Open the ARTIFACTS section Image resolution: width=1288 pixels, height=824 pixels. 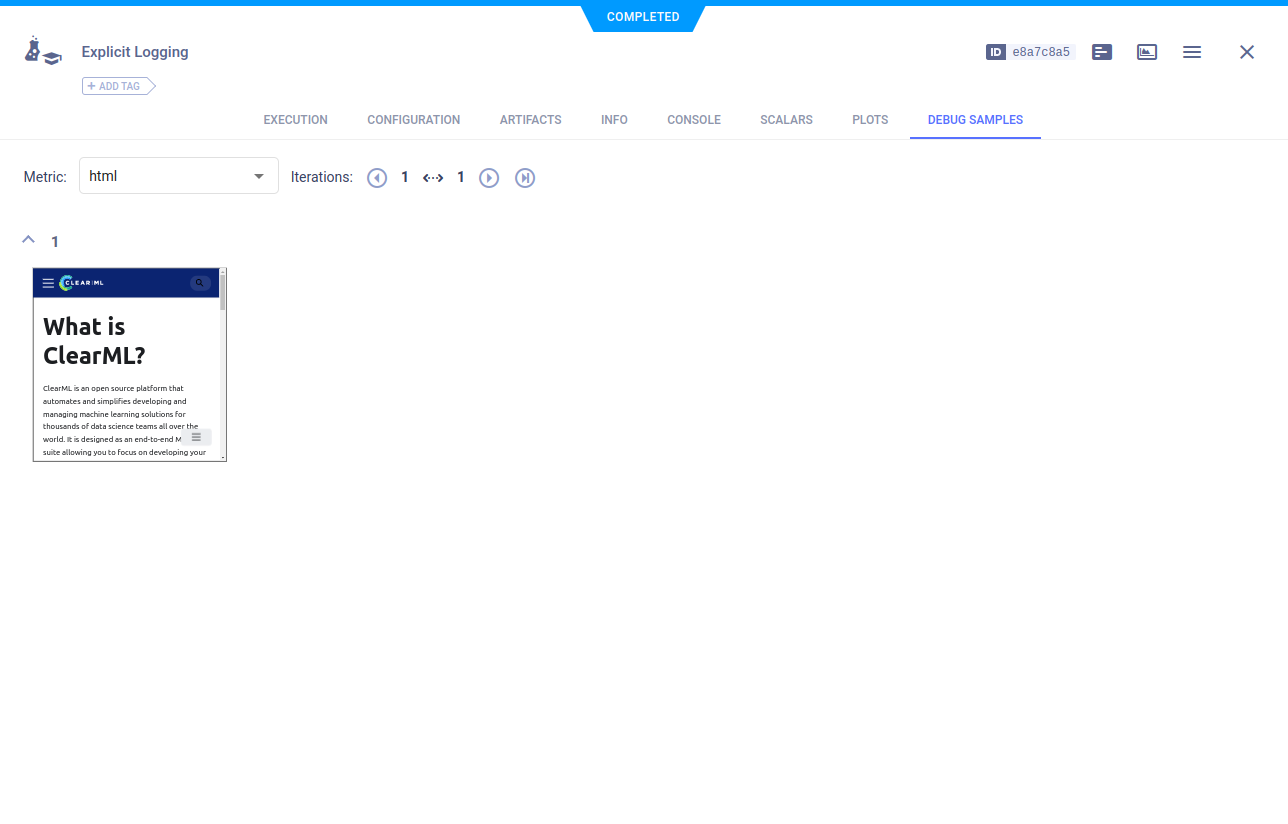(530, 119)
